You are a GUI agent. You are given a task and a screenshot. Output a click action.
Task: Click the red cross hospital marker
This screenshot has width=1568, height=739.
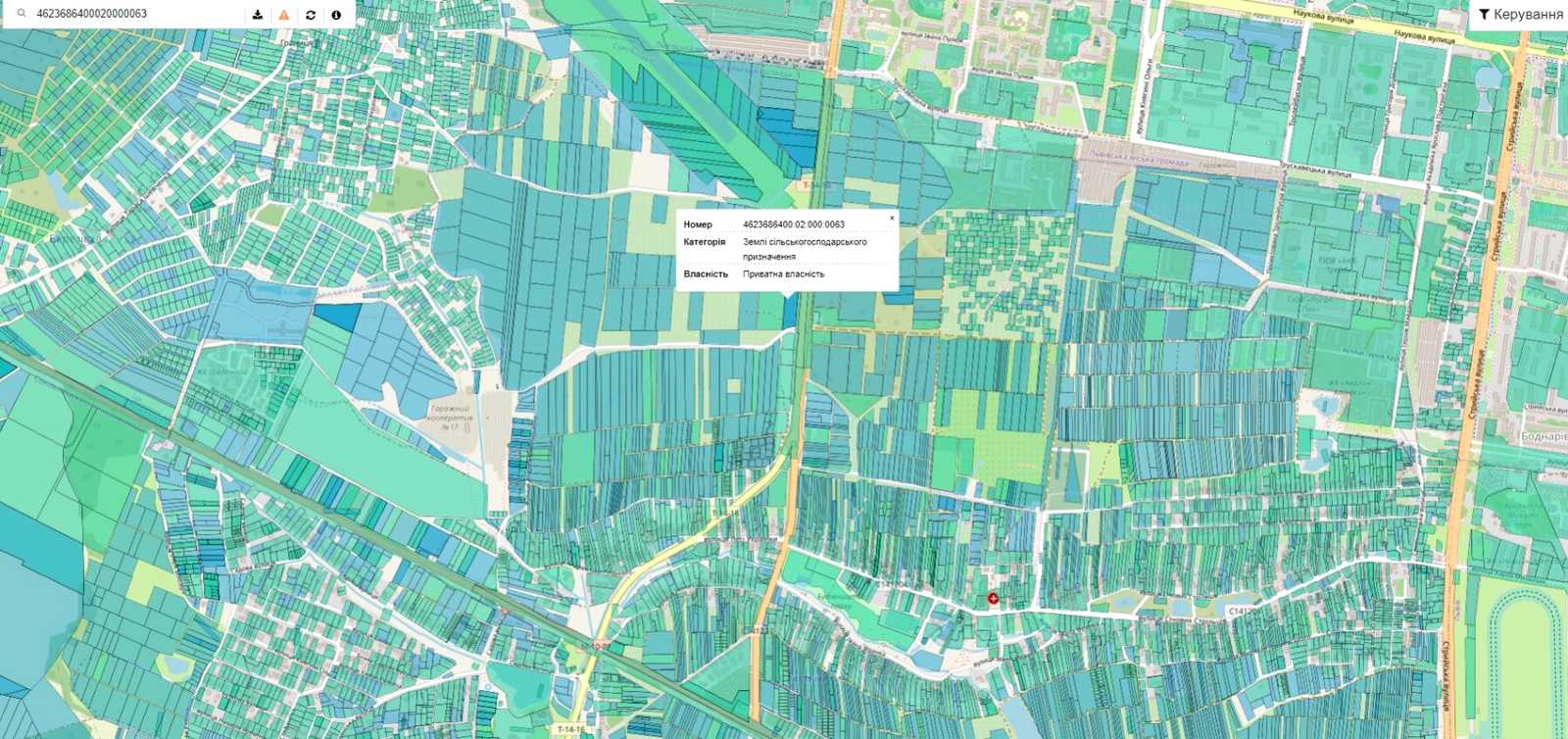(993, 598)
